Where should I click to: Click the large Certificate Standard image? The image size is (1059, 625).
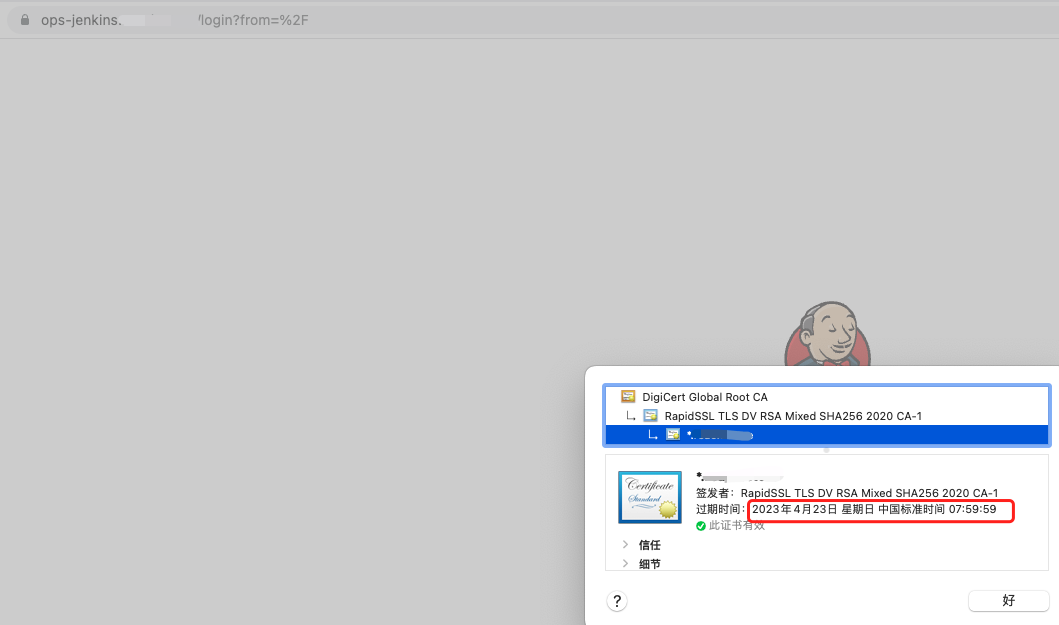tap(649, 497)
